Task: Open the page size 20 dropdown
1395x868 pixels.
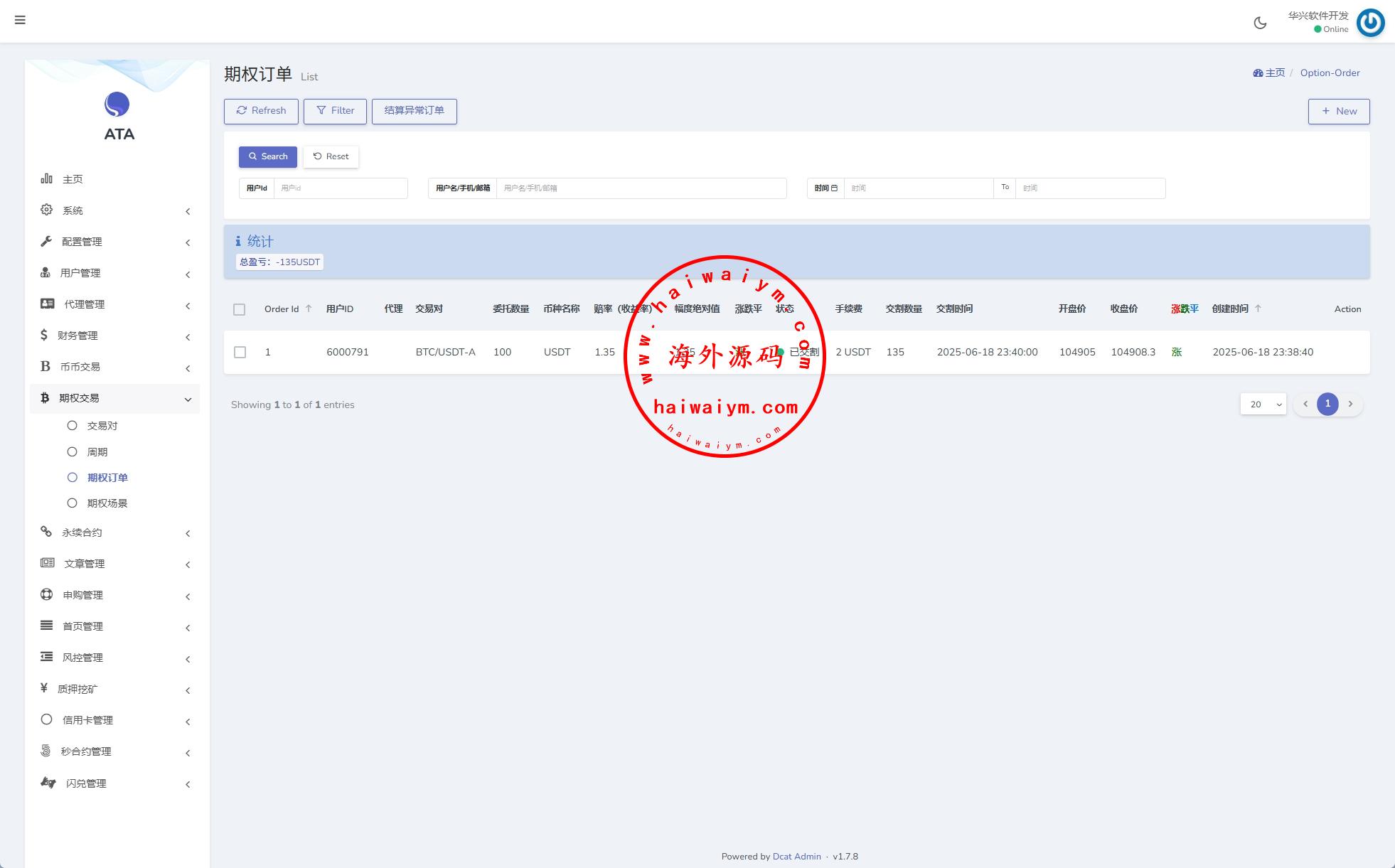Action: [1263, 404]
